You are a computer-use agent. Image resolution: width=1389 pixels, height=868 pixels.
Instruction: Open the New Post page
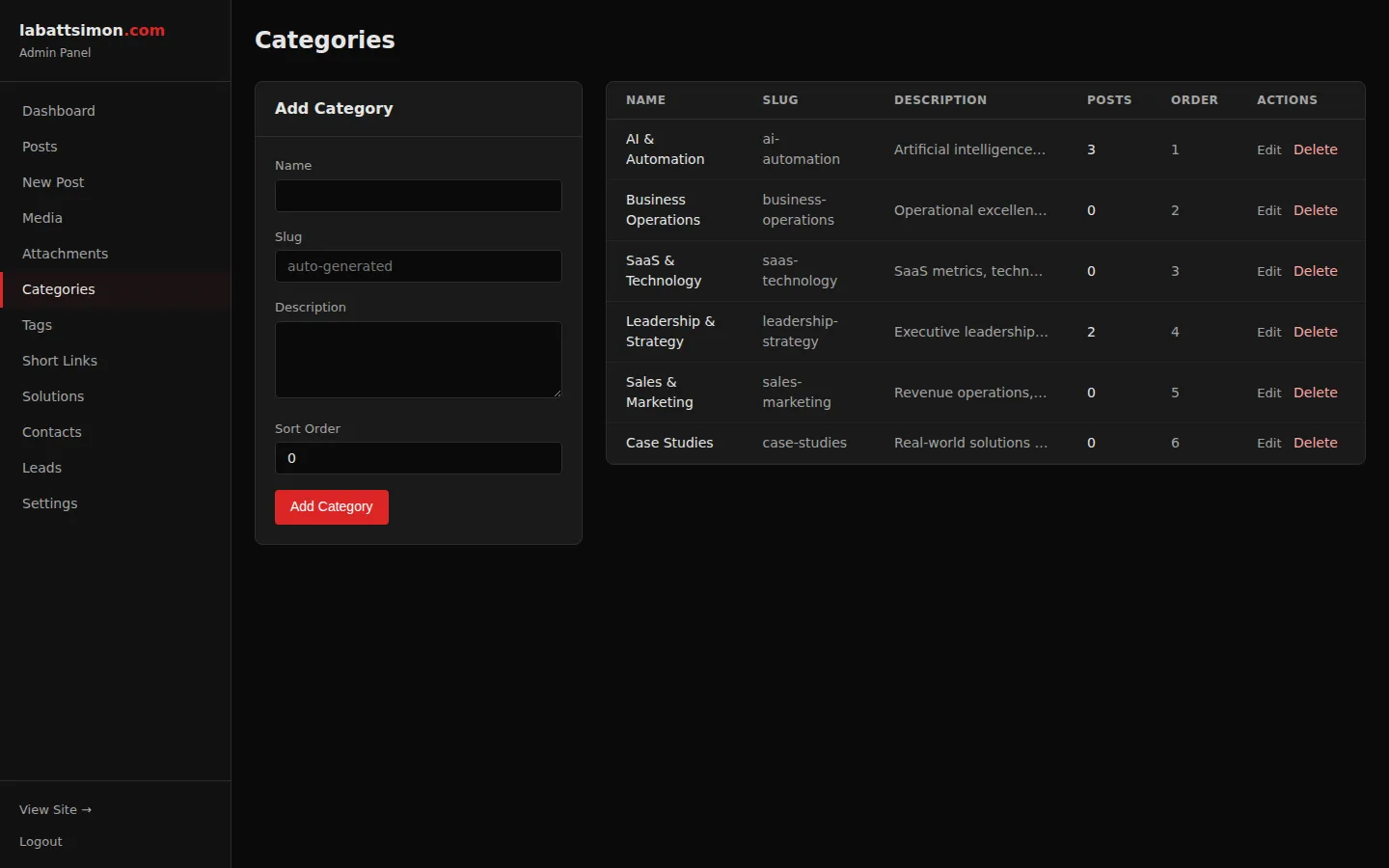tap(52, 182)
